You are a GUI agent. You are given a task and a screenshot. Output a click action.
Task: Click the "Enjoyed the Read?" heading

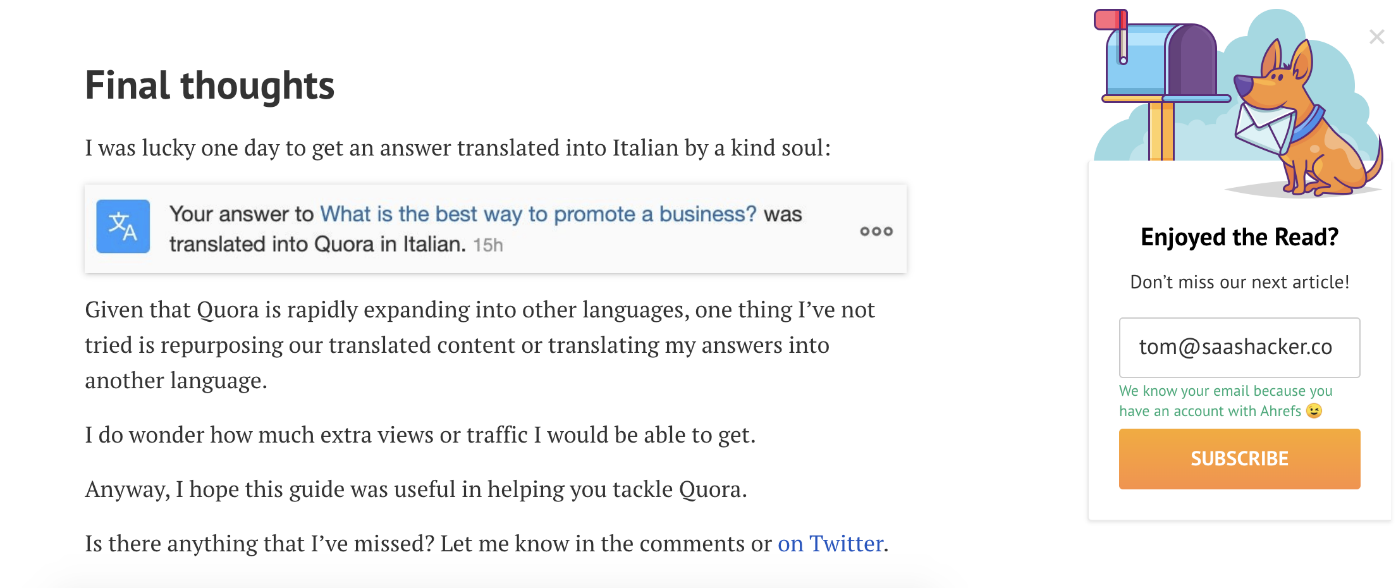[x=1239, y=237]
